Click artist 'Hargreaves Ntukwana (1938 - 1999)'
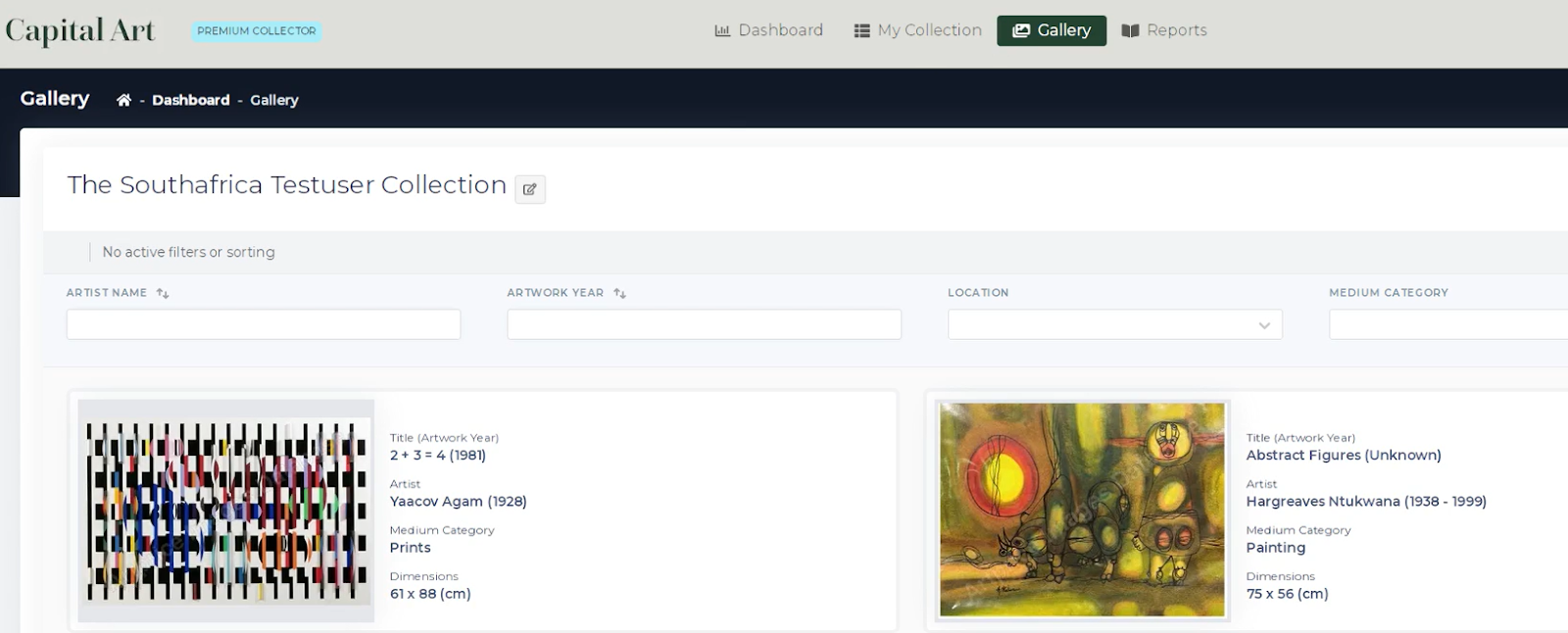 [x=1366, y=502]
